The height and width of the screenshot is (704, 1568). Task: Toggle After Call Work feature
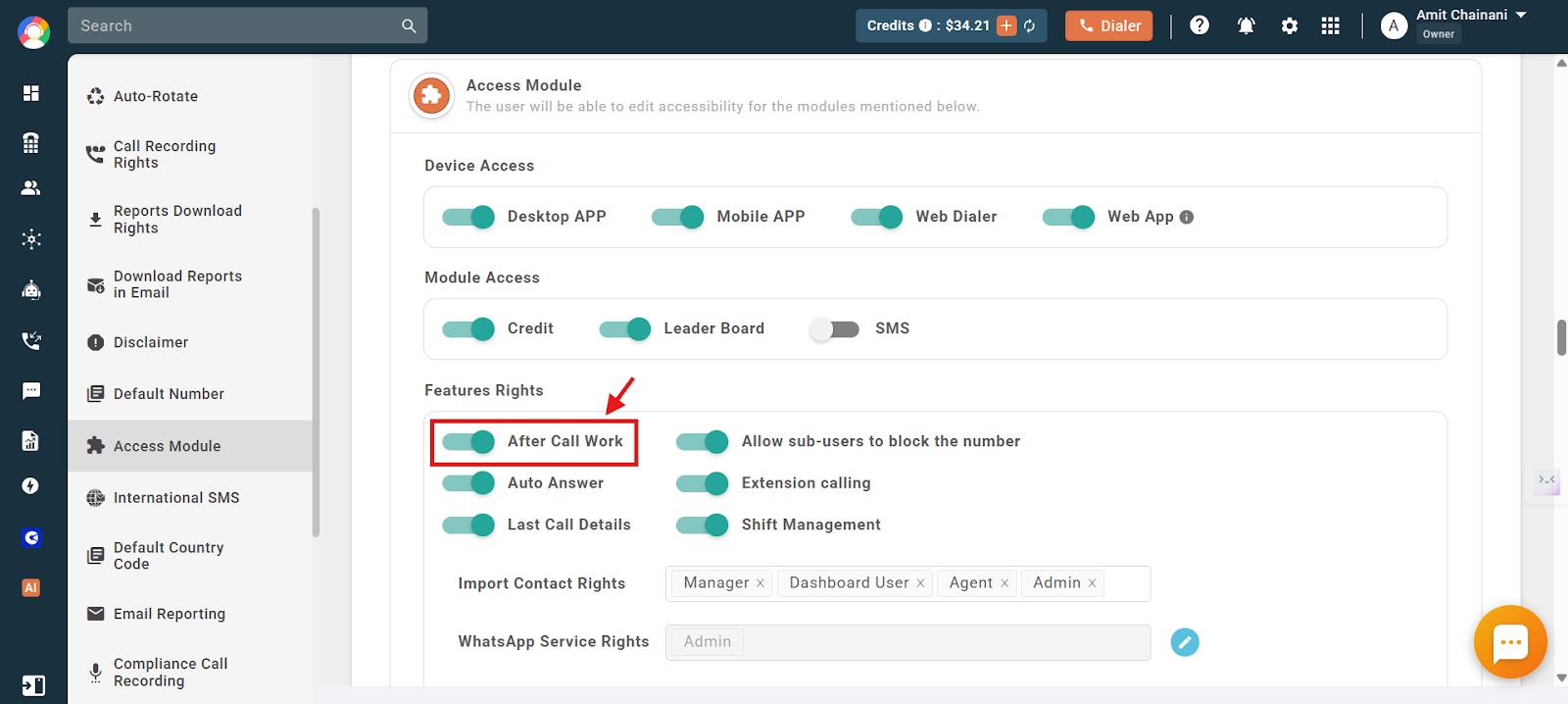468,442
